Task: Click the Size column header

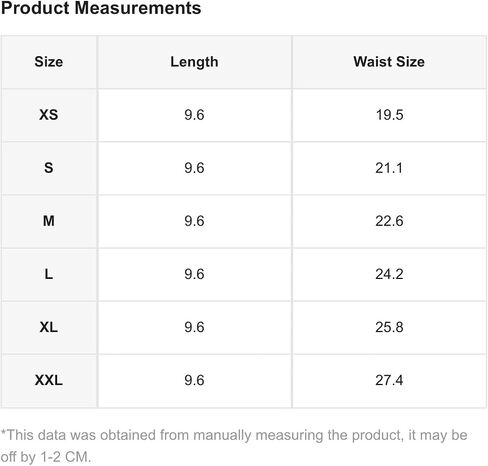Action: coord(49,62)
